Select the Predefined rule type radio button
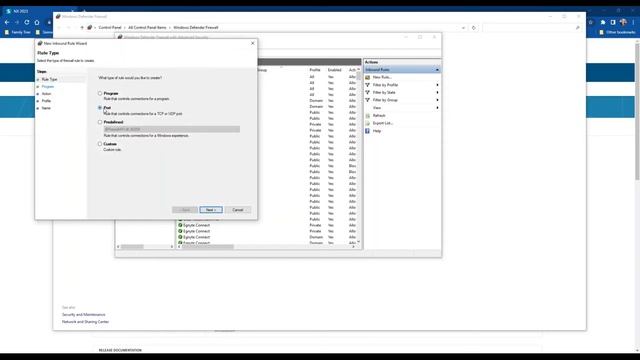Screen dimensions: 640x360 coord(100,122)
